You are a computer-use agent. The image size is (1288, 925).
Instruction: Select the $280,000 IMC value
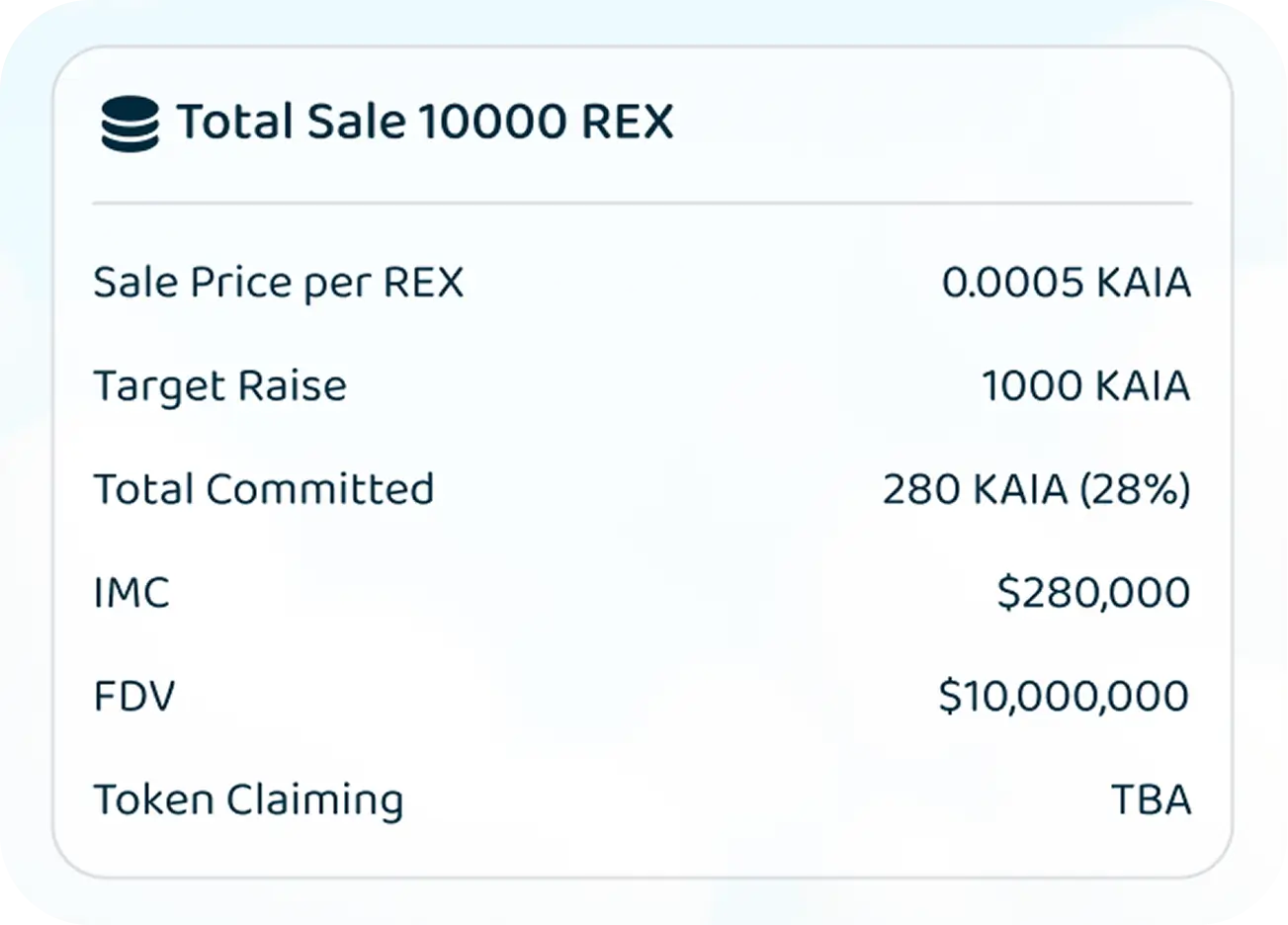tap(1093, 593)
